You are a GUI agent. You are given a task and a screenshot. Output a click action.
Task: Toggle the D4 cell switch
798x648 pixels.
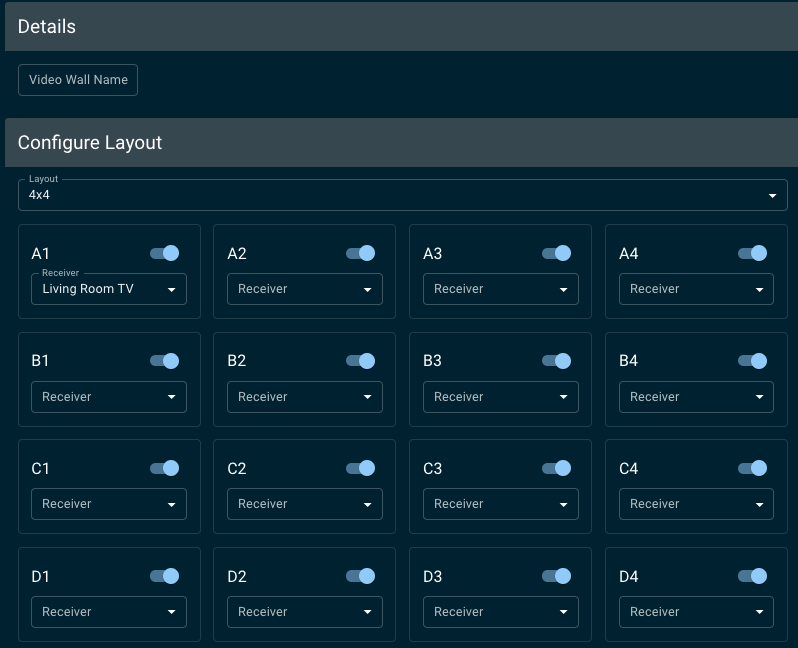pyautogui.click(x=752, y=576)
